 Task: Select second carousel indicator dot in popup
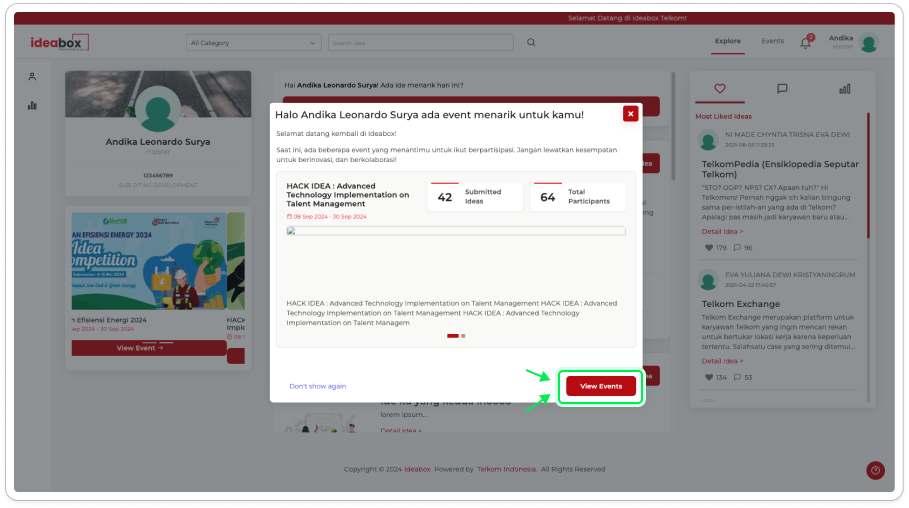(x=463, y=336)
